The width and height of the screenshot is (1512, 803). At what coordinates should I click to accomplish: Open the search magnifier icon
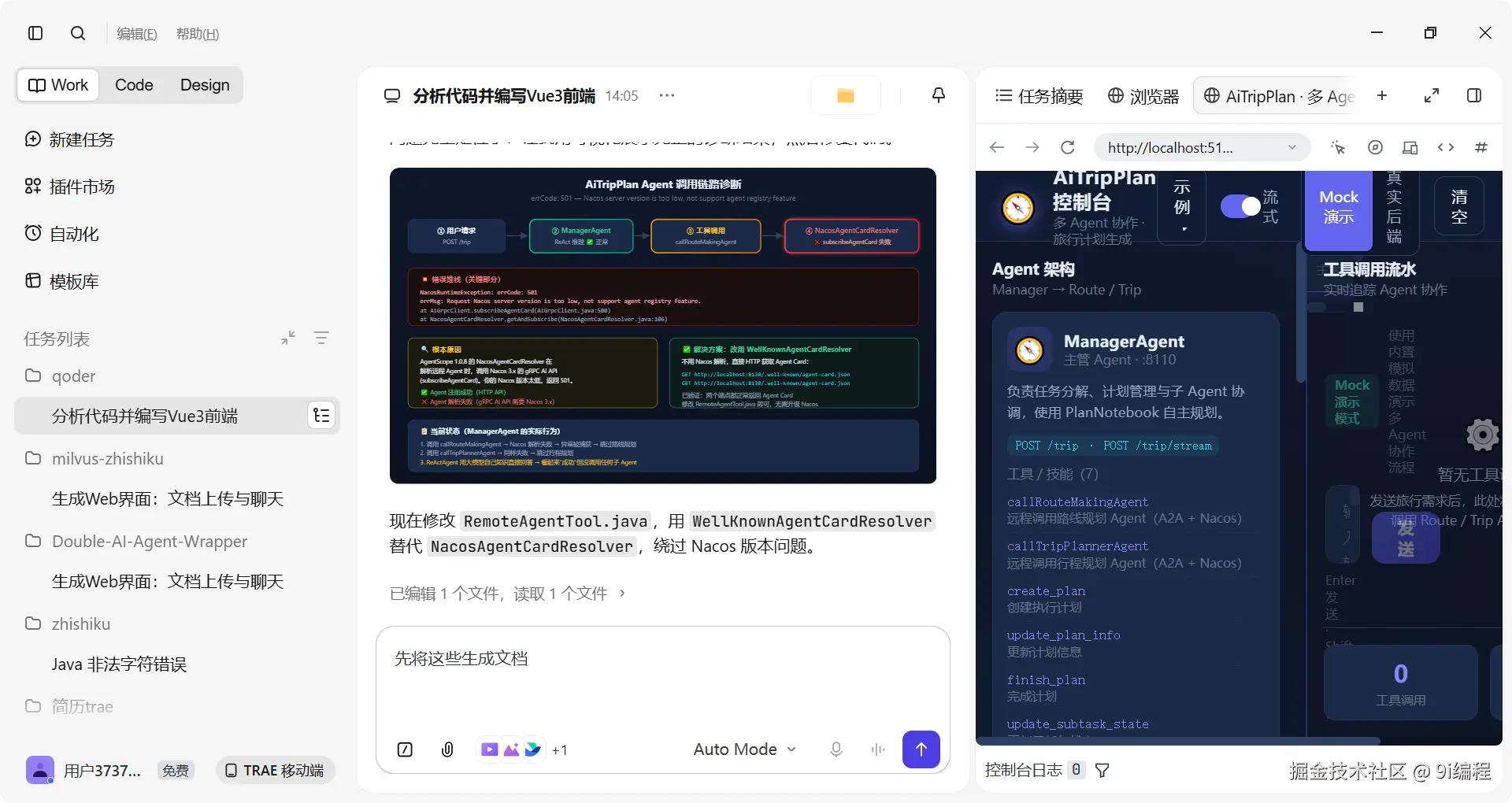(x=78, y=33)
